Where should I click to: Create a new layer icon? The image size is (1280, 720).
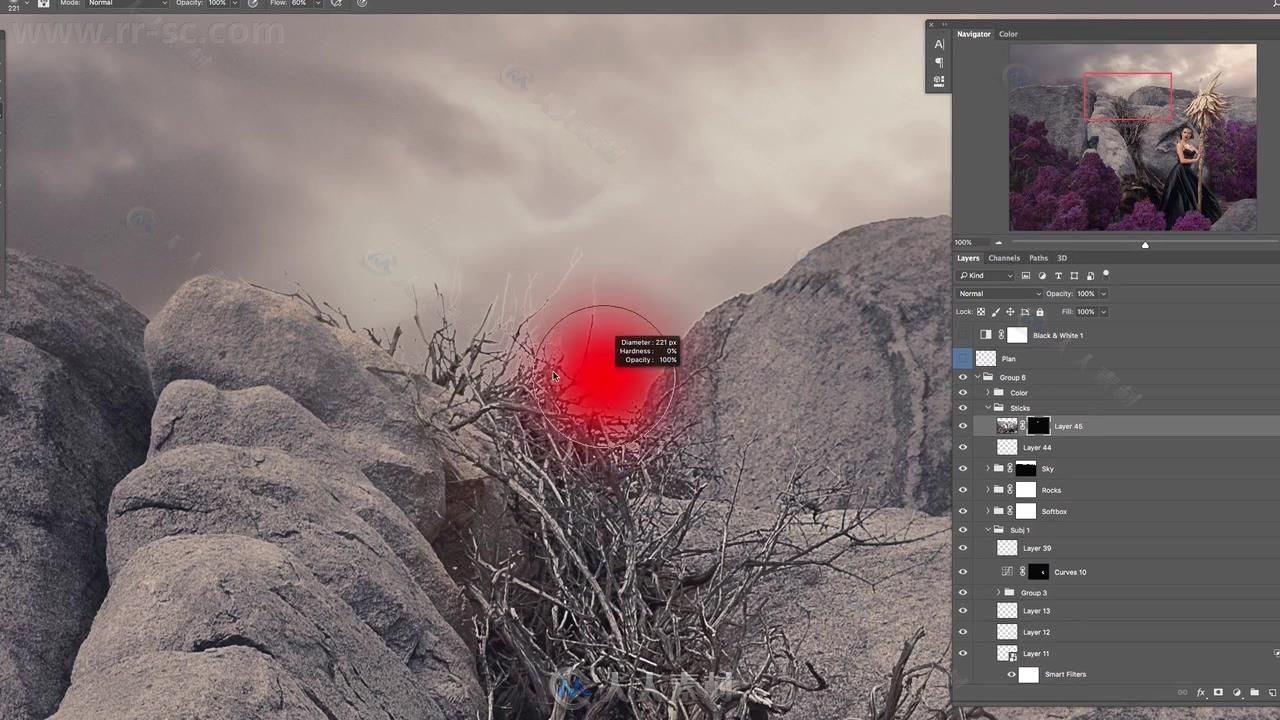pyautogui.click(x=1273, y=692)
